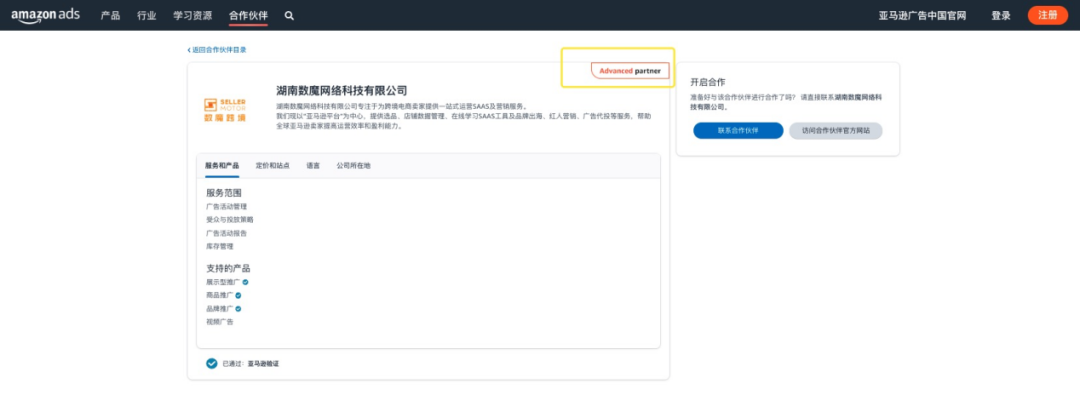This screenshot has height=412, width=1080.
Task: Click the checkmark badge beside 展示型推广
Action: 246,282
